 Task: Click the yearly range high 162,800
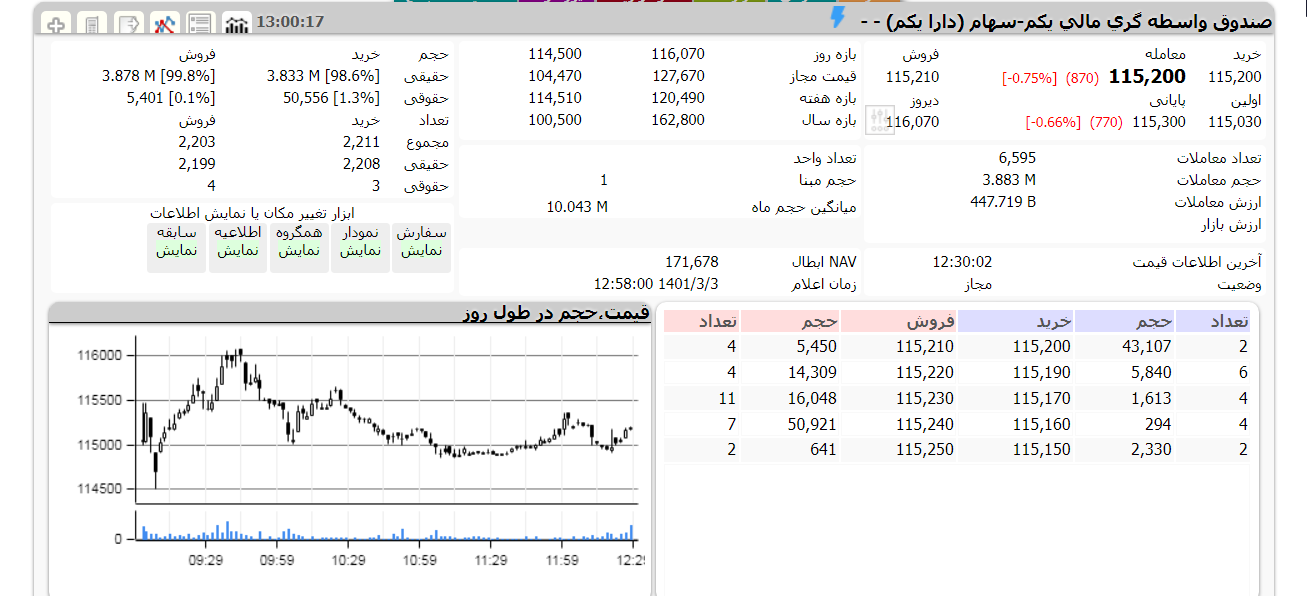[x=678, y=120]
